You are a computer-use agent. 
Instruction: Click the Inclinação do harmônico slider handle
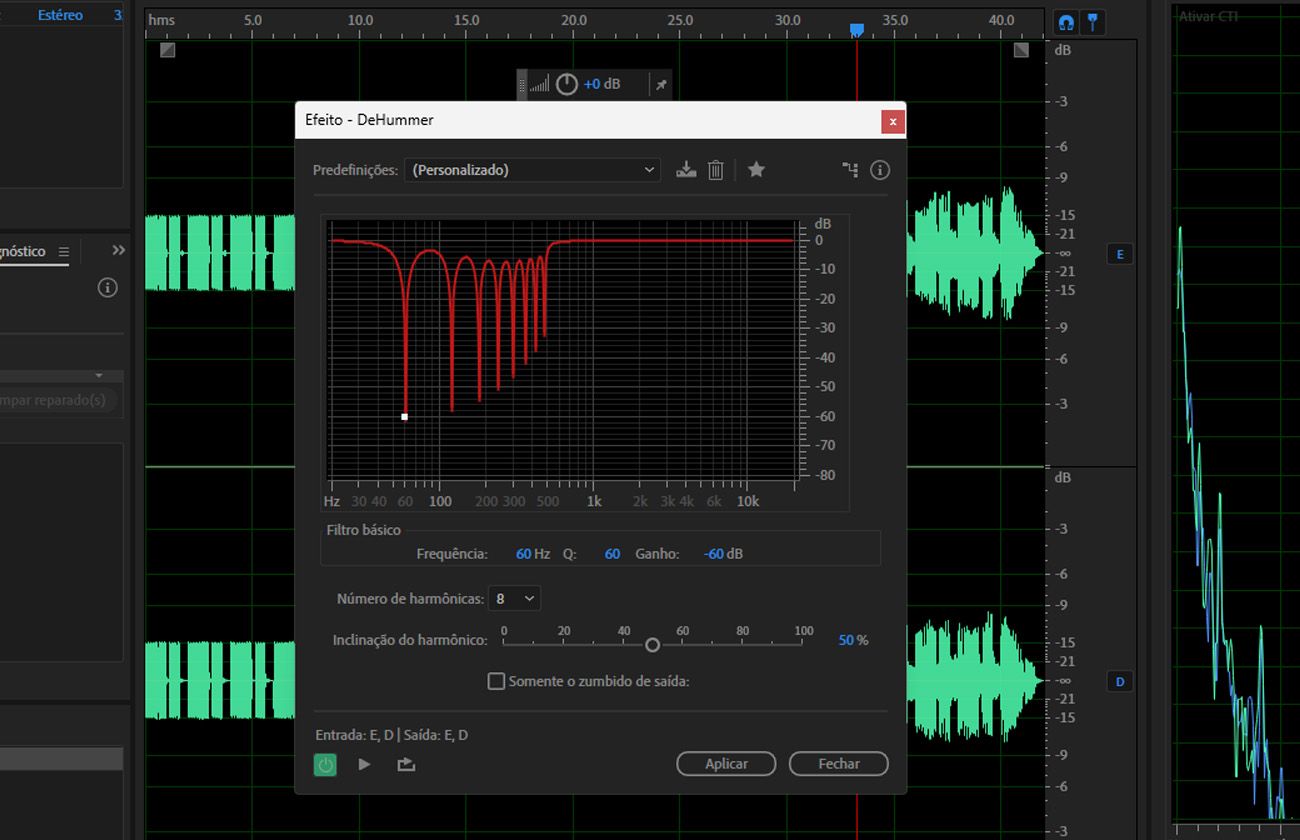[652, 645]
